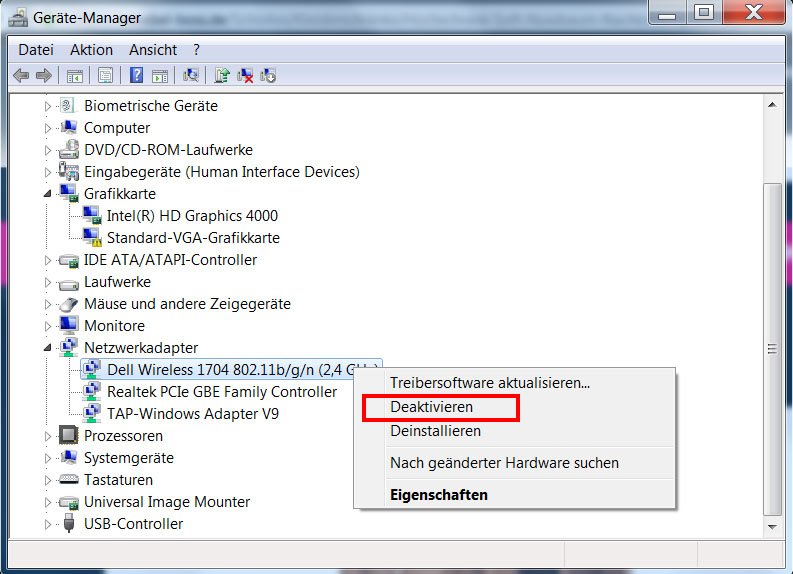The width and height of the screenshot is (793, 574).
Task: Expand the Universal Image Mounter node
Action: (48, 502)
